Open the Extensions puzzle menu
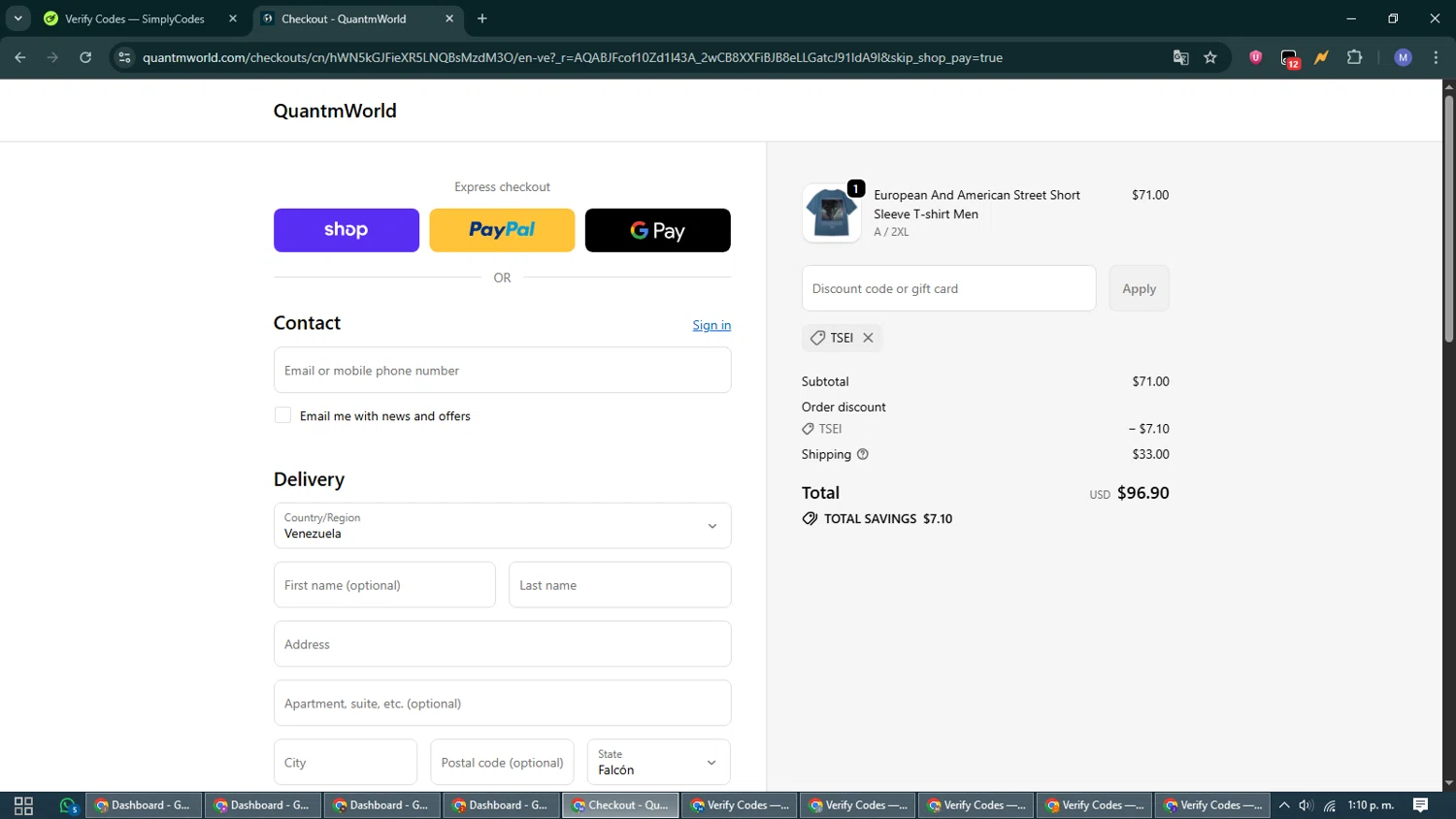The height and width of the screenshot is (819, 1456). click(1355, 57)
